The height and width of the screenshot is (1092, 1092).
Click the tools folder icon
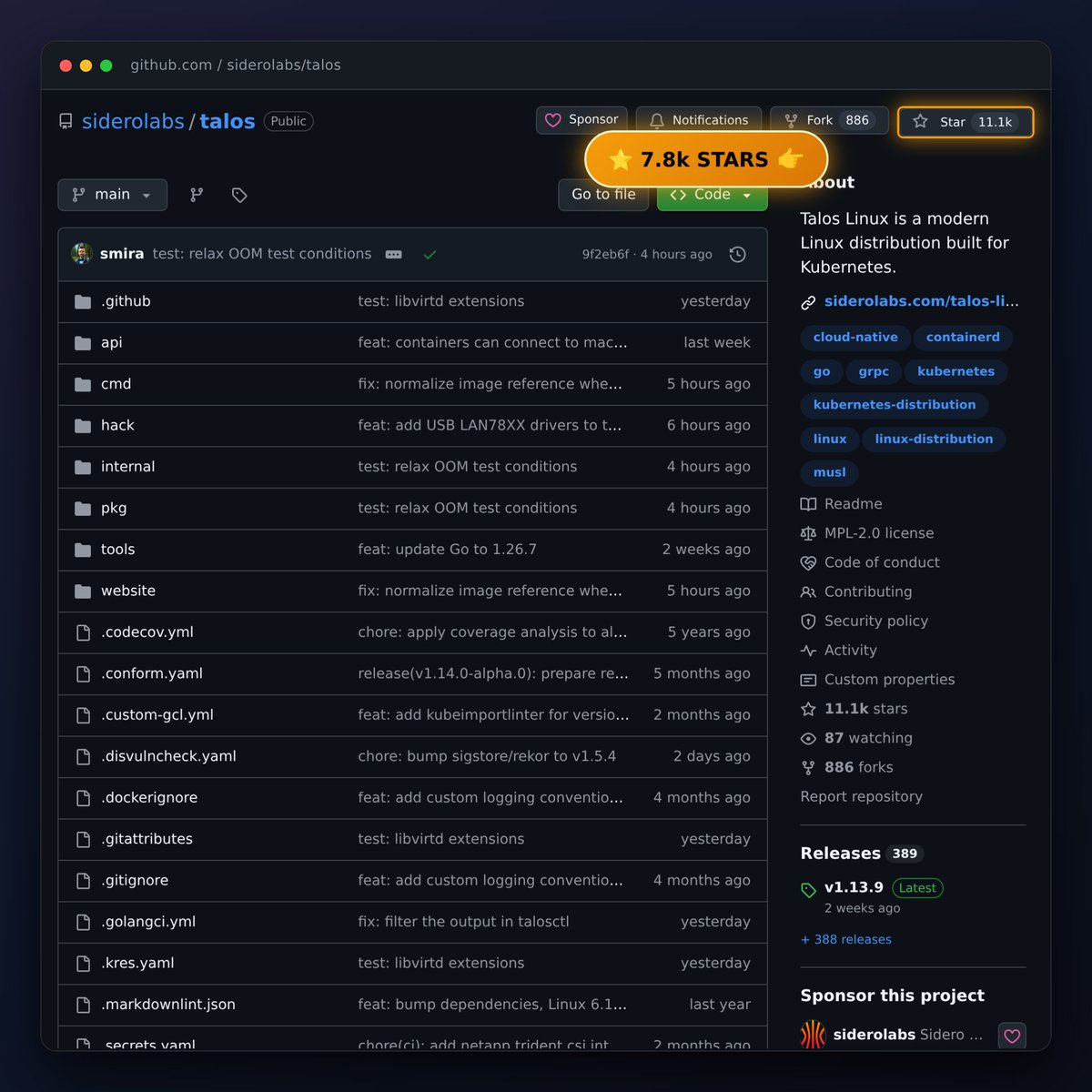pyautogui.click(x=83, y=550)
